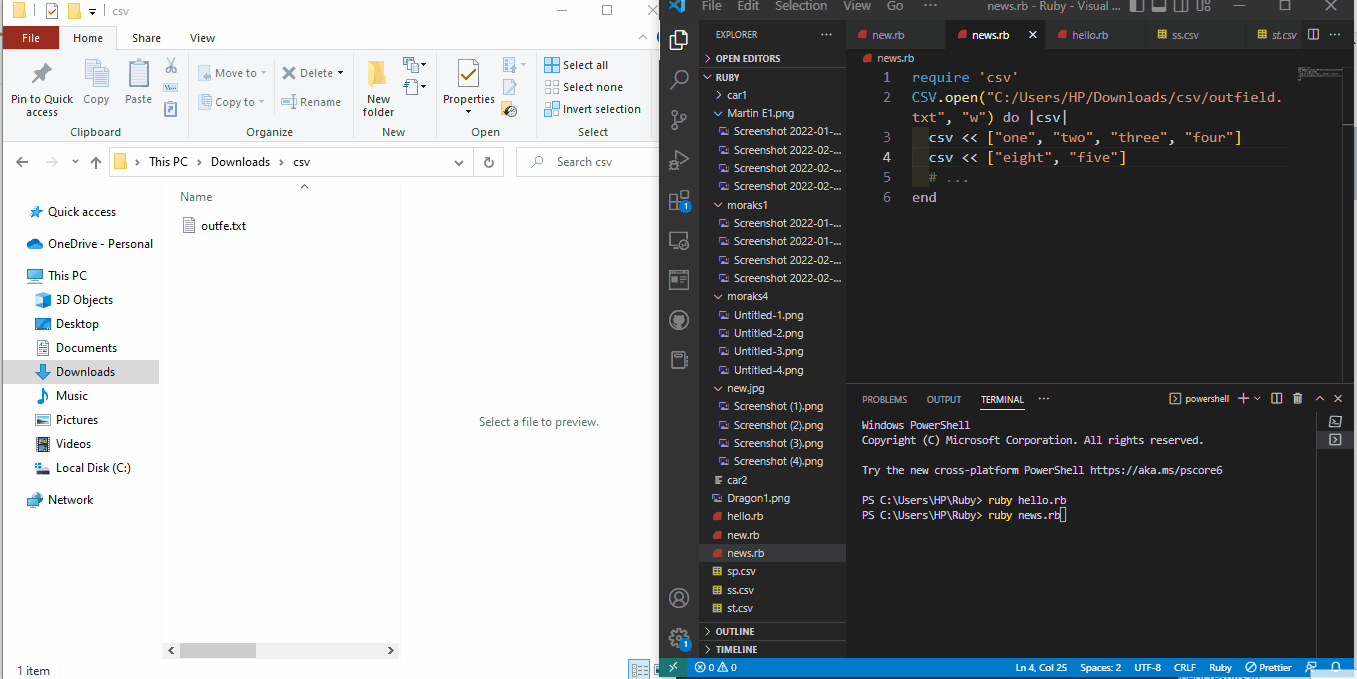Click the Ruby language mode in status bar
This screenshot has height=679, width=1357.
click(1220, 667)
